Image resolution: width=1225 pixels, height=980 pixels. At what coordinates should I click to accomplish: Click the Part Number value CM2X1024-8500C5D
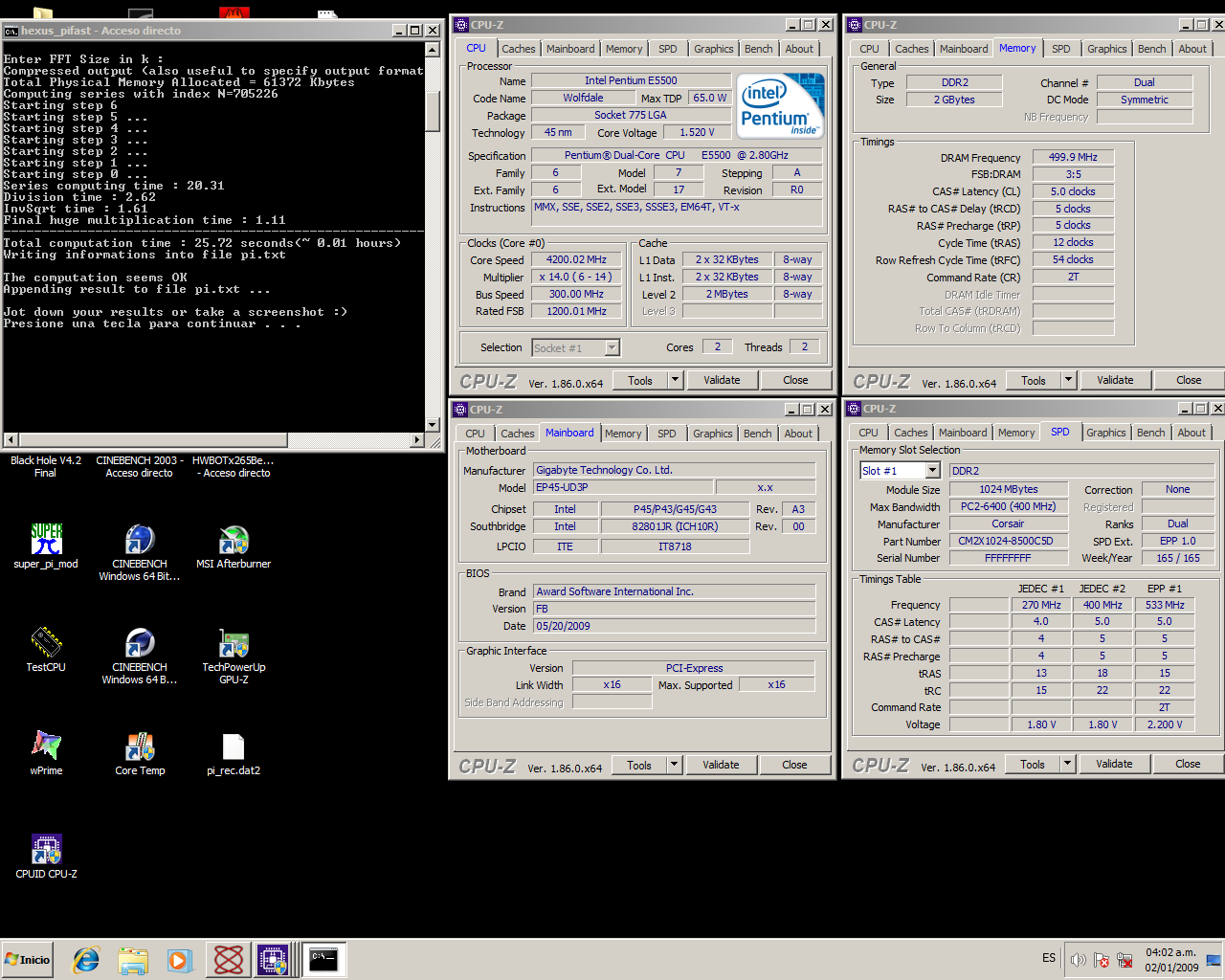[x=1006, y=541]
